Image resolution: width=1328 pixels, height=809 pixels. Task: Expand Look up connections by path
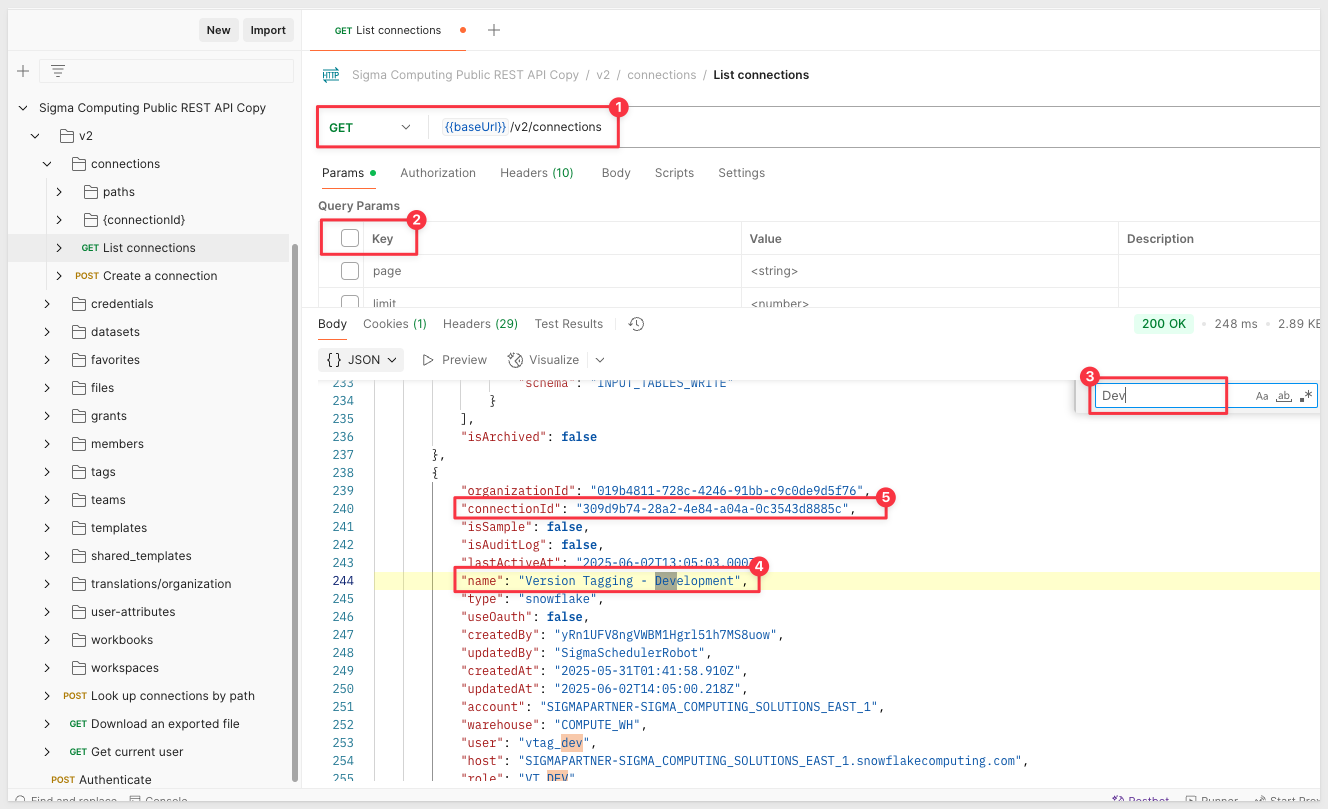click(x=47, y=696)
